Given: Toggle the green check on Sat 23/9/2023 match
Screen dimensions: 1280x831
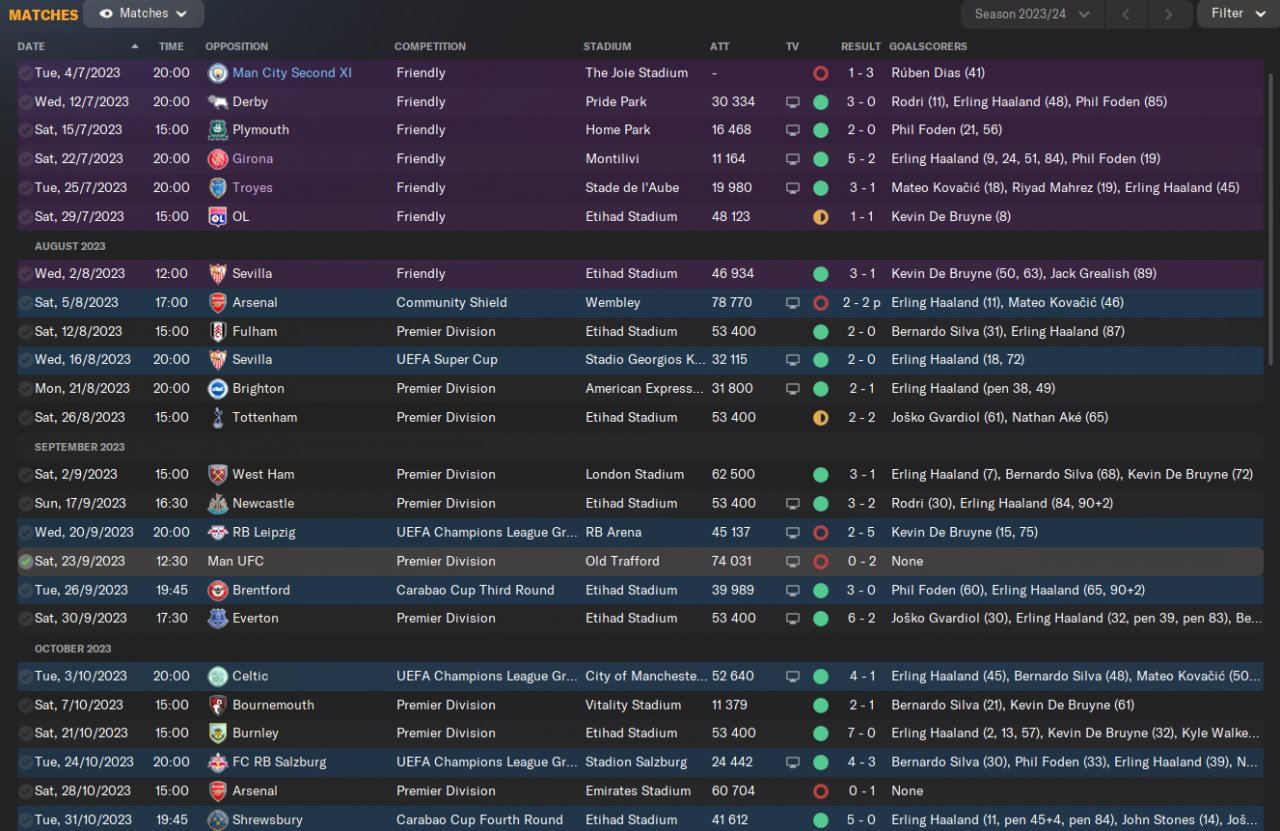Looking at the screenshot, I should [x=26, y=562].
